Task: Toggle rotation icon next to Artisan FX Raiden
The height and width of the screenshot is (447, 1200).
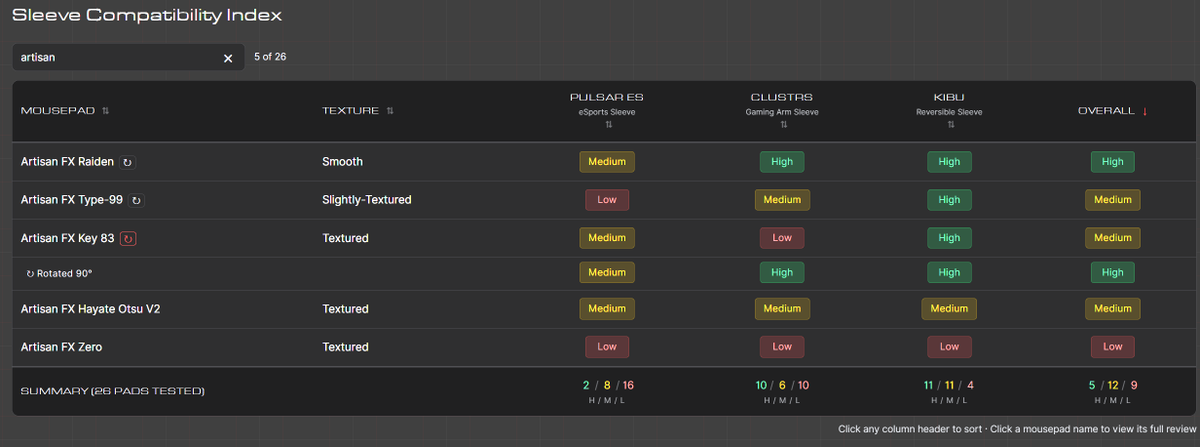Action: click(x=127, y=161)
